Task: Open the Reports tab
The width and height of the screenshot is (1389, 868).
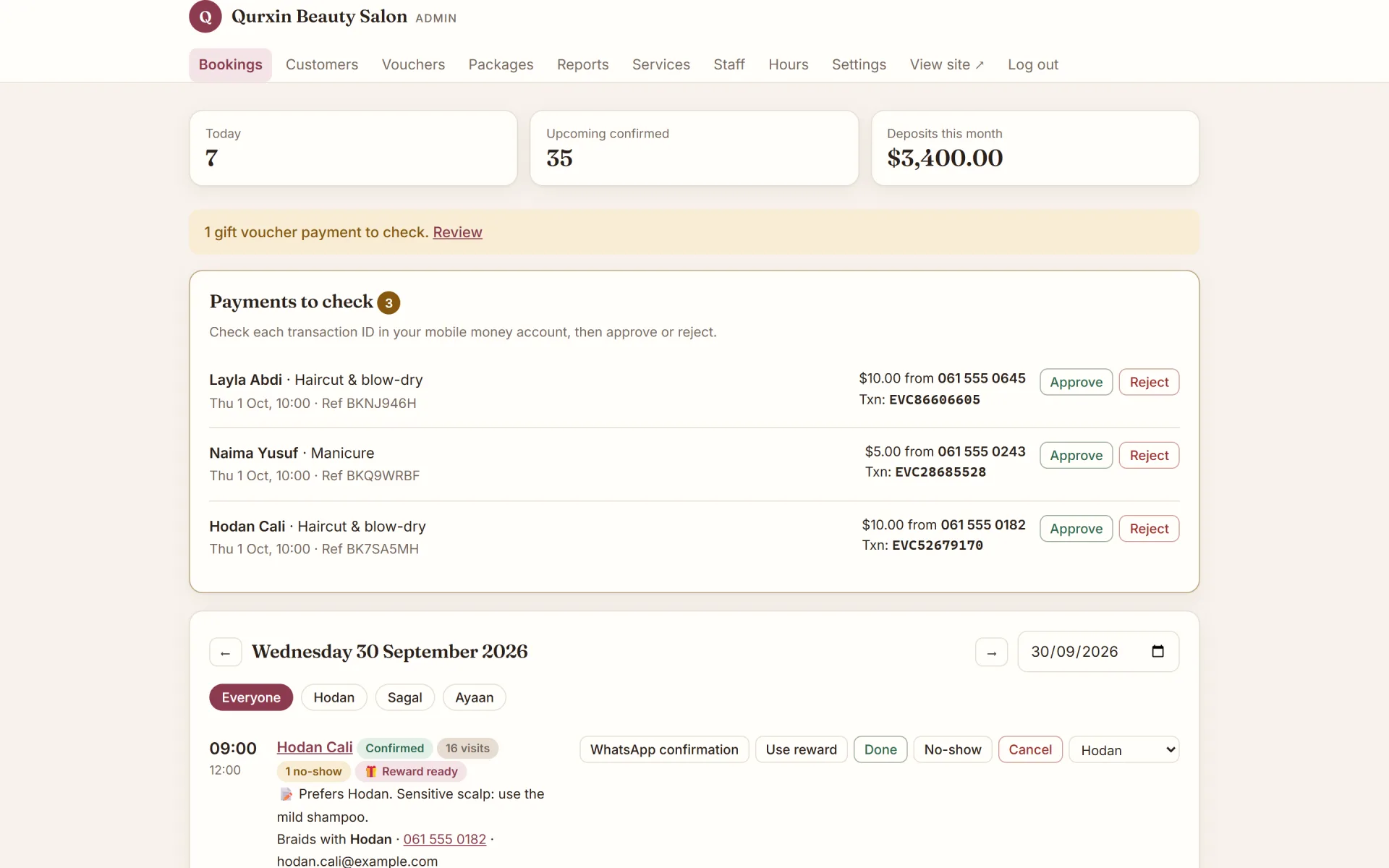Action: 582,64
